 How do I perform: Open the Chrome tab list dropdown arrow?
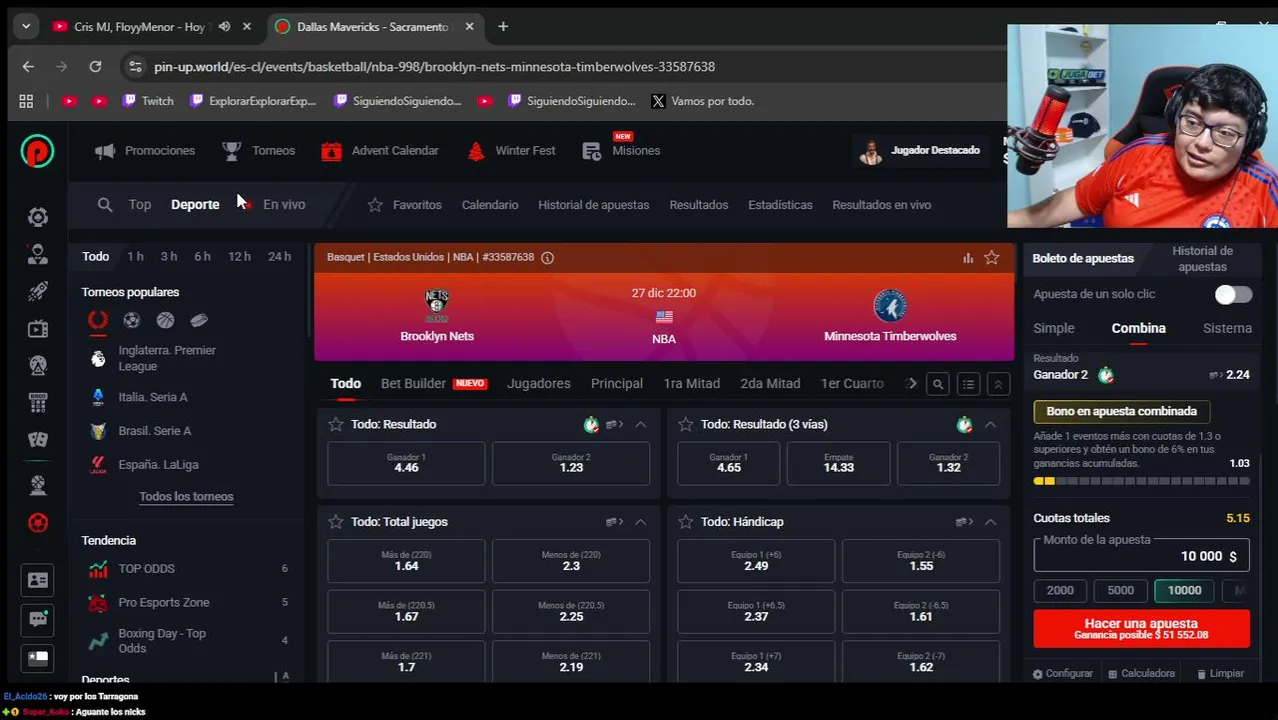click(x=26, y=27)
